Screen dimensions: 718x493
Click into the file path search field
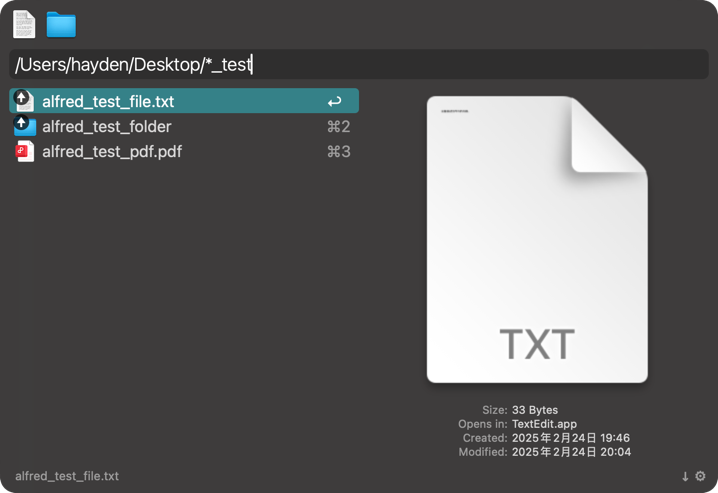[x=358, y=65]
